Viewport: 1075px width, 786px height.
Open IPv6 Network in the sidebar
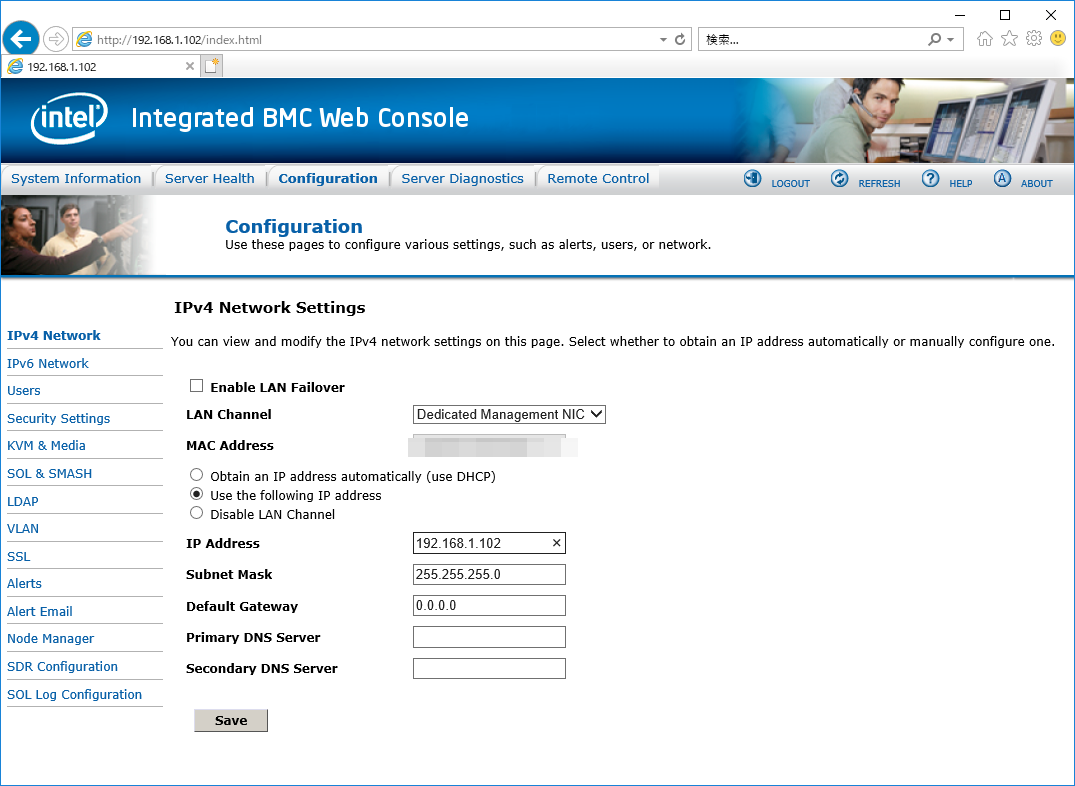tap(48, 364)
